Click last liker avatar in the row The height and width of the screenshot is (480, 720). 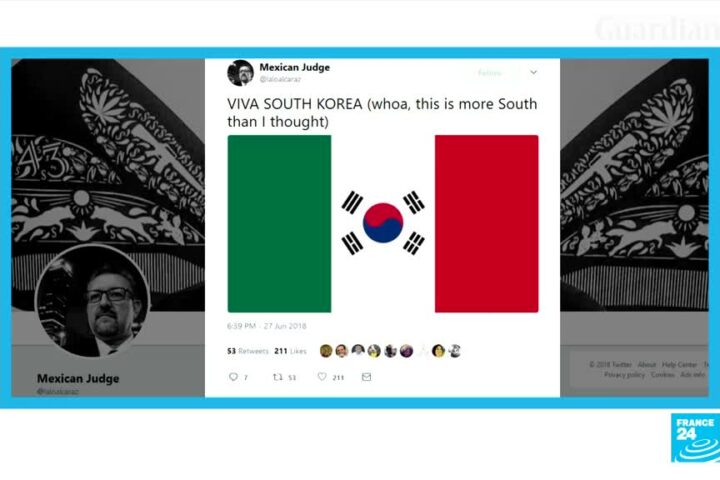click(x=455, y=351)
